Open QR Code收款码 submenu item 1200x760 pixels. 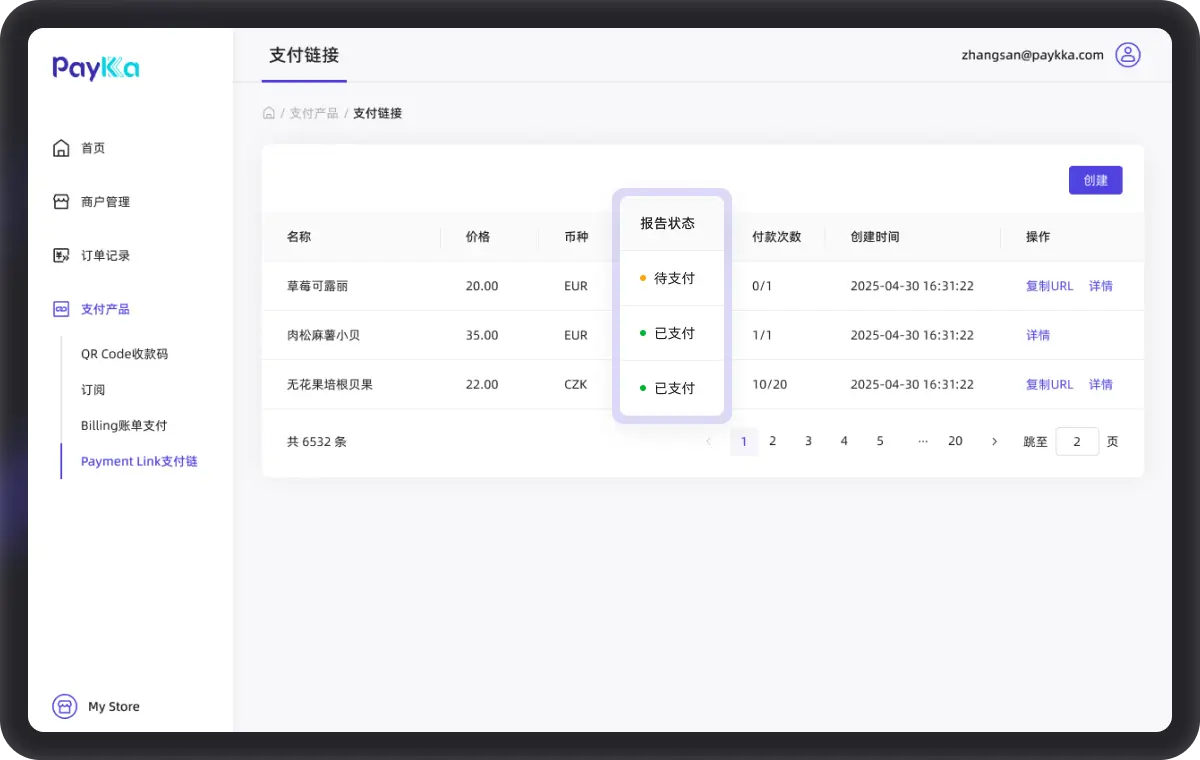point(124,354)
